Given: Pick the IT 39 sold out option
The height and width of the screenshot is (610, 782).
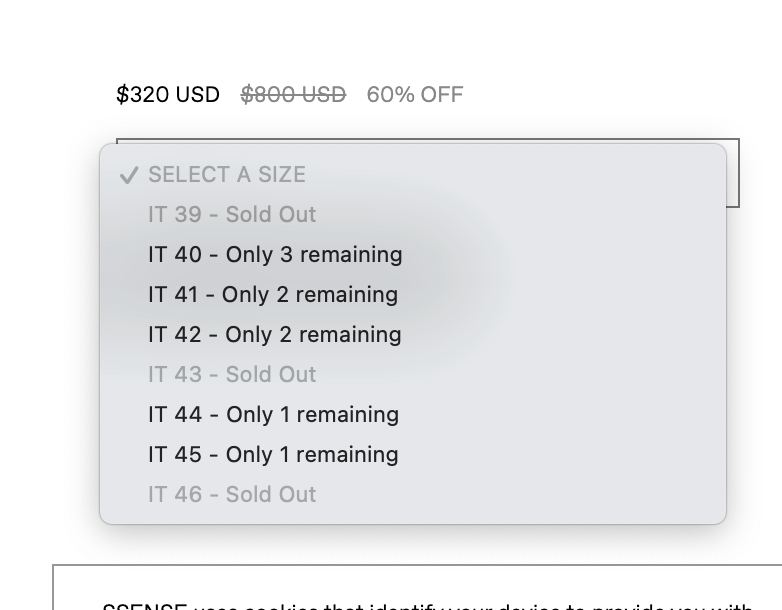Looking at the screenshot, I should pos(232,215).
